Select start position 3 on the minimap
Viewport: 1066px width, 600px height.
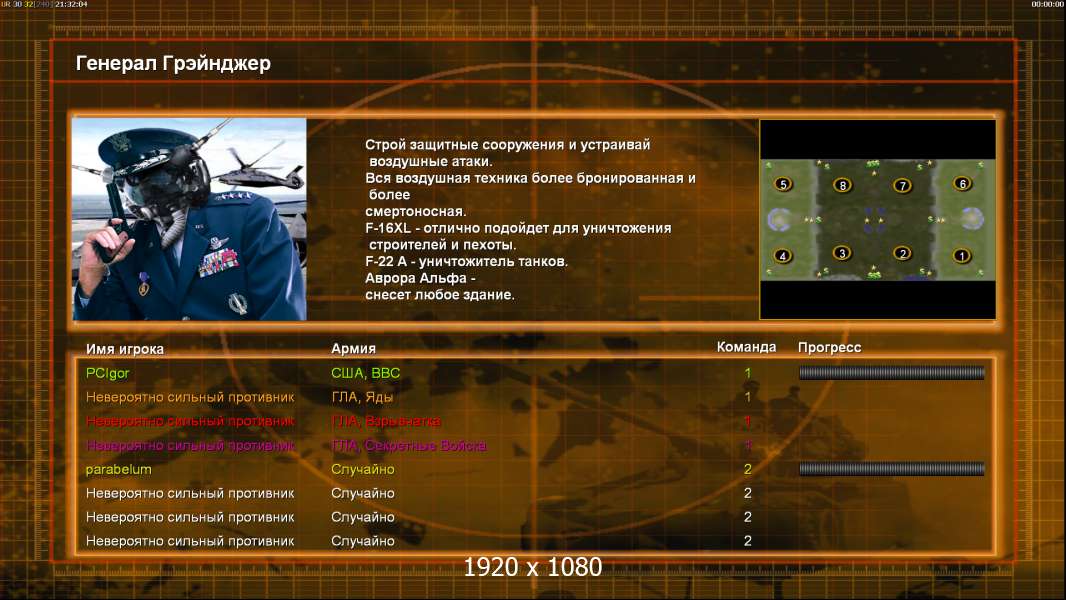click(x=842, y=253)
